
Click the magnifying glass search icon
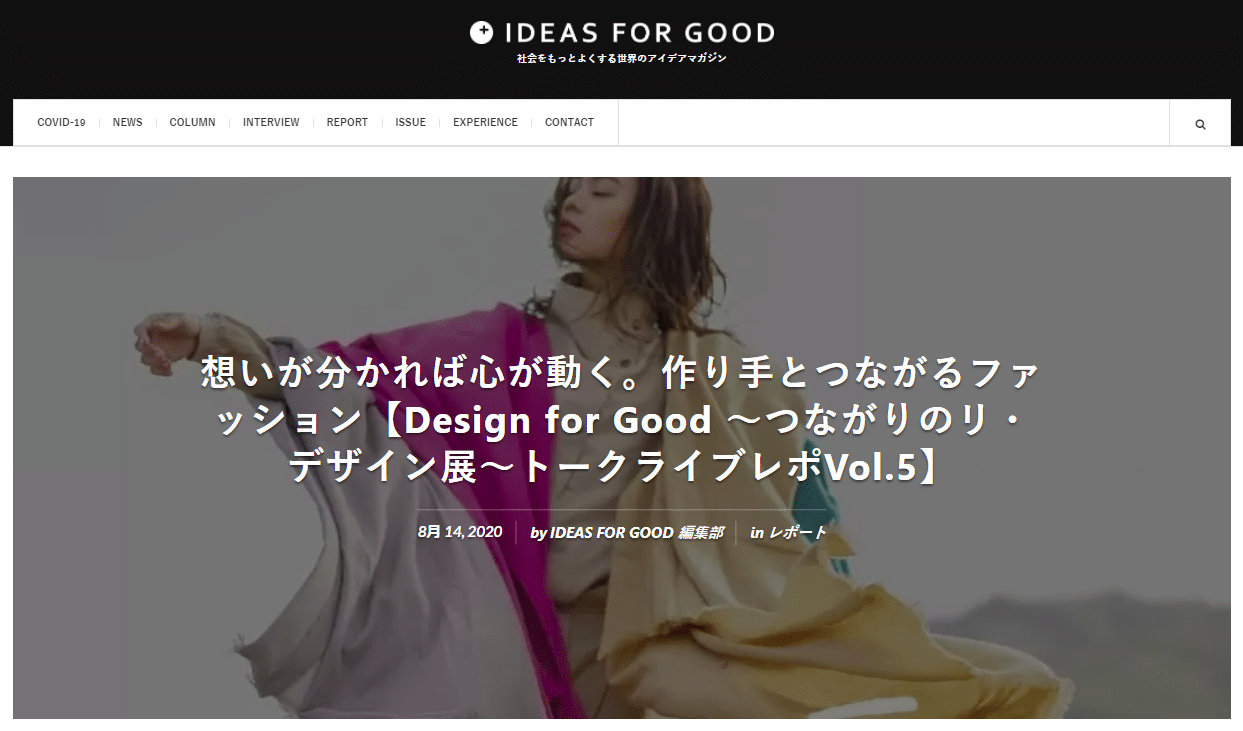(x=1200, y=124)
